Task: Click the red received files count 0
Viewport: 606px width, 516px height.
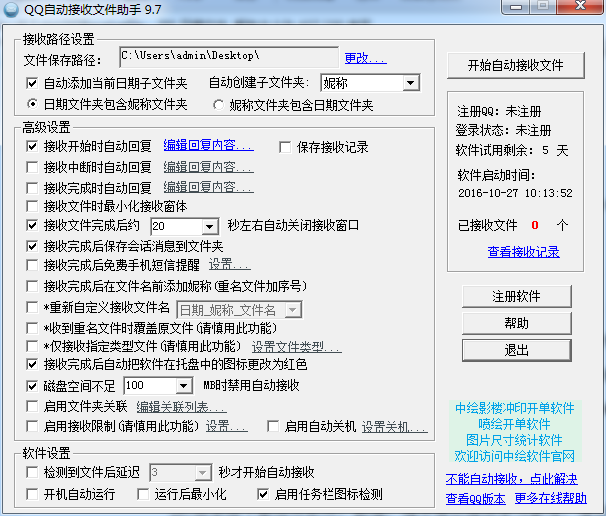Action: (x=535, y=225)
